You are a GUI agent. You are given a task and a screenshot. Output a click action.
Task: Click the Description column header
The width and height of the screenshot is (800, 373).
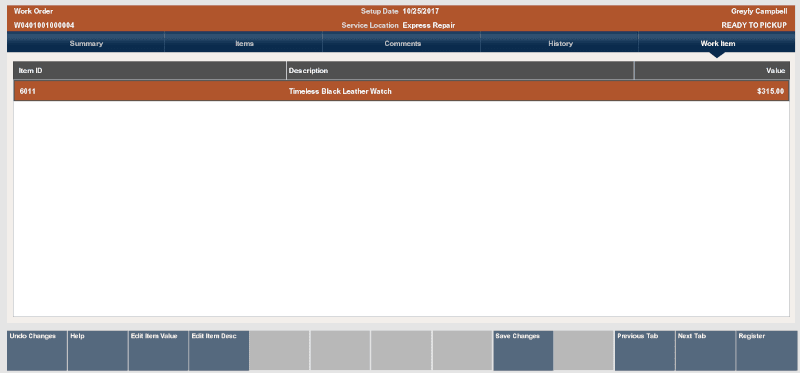tap(460, 70)
